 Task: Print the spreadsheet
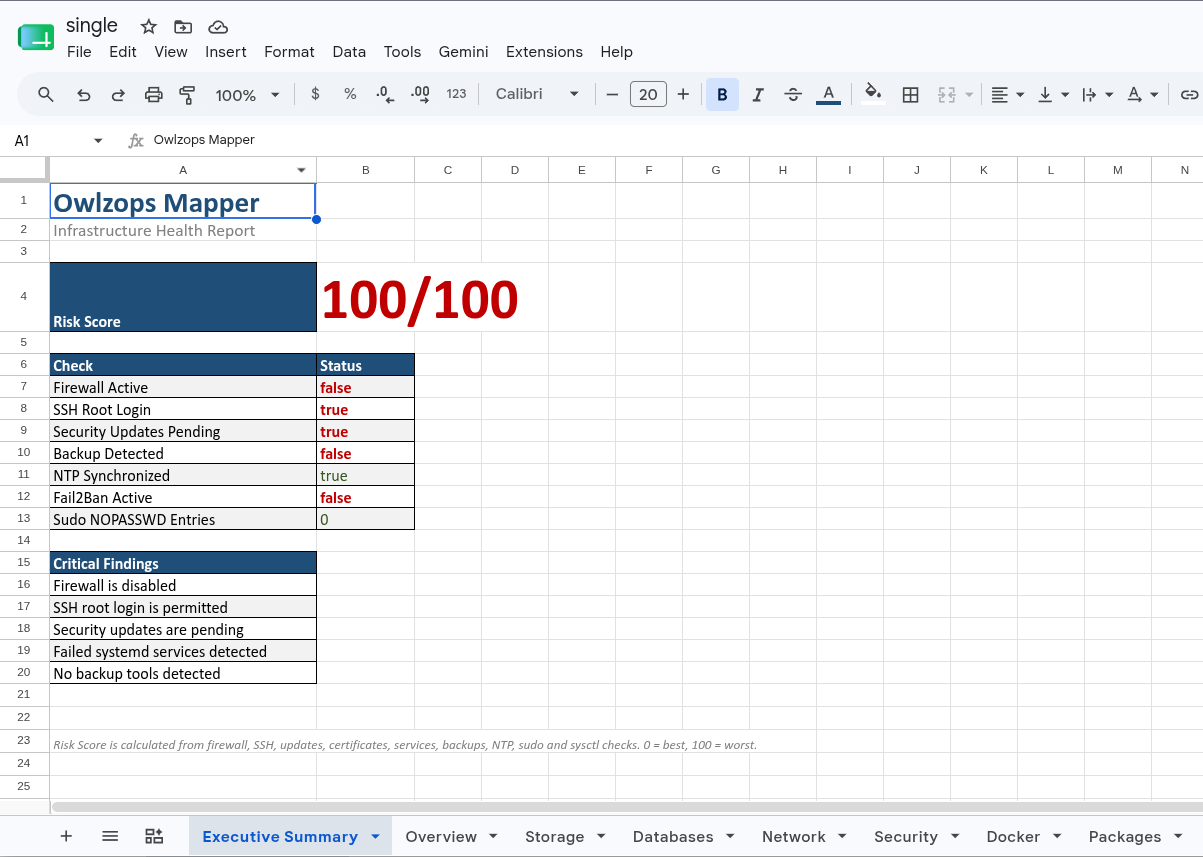(153, 95)
